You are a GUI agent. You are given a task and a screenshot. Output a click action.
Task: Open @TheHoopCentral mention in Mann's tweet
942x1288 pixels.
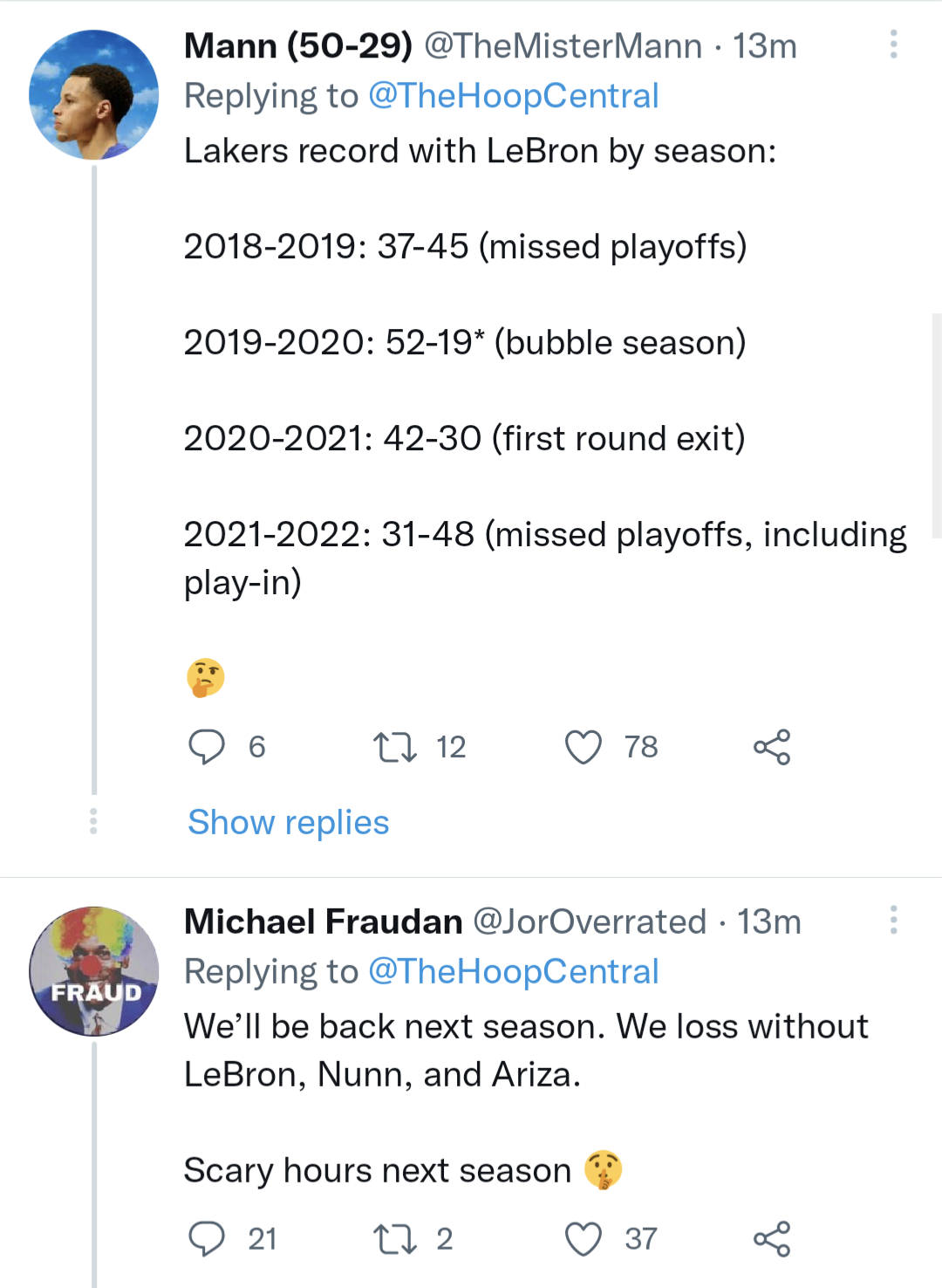[x=513, y=96]
